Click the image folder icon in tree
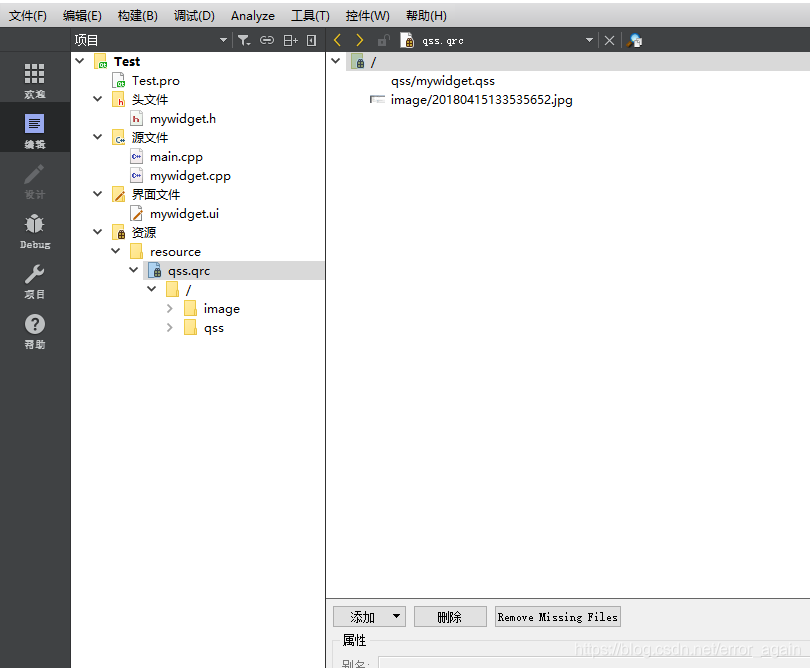810x668 pixels. pyautogui.click(x=190, y=308)
